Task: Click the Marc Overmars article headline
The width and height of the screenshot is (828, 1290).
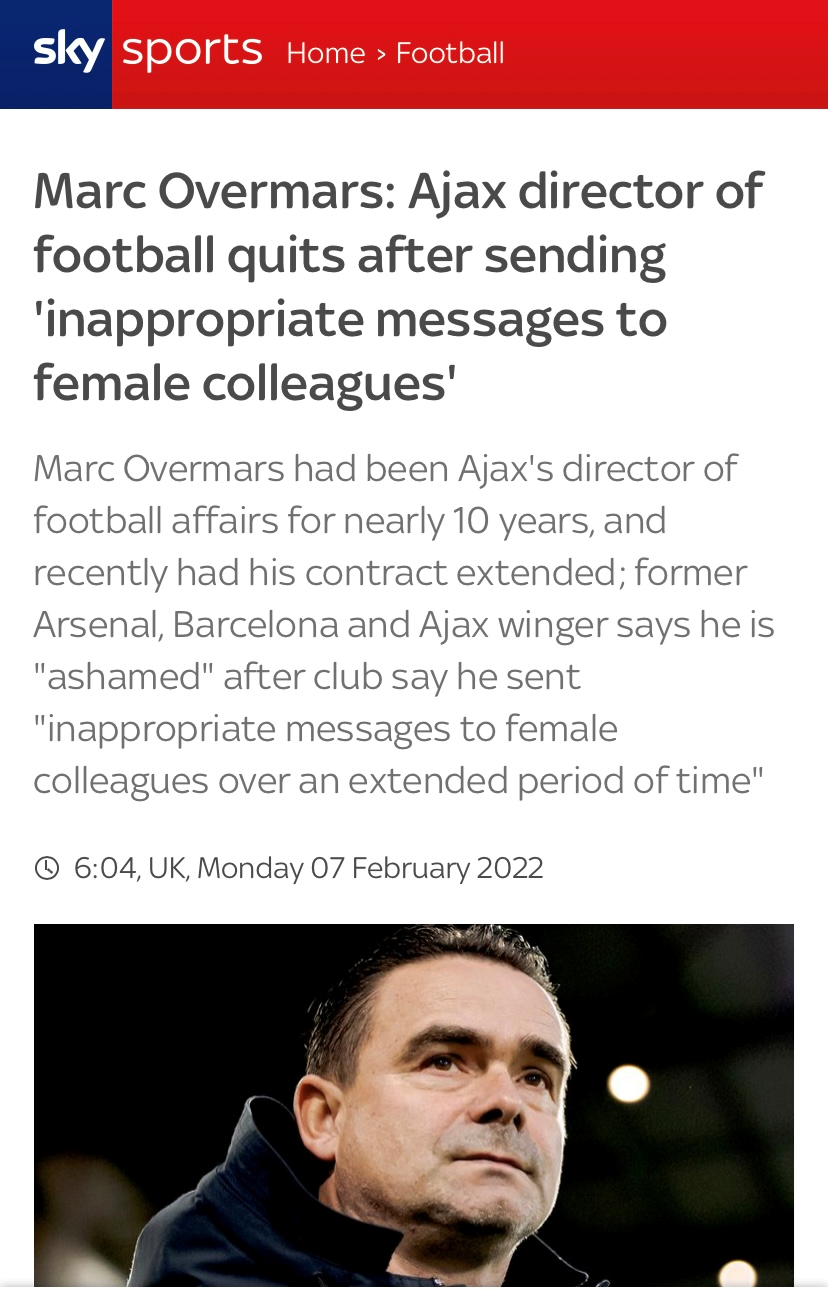Action: [x=398, y=287]
